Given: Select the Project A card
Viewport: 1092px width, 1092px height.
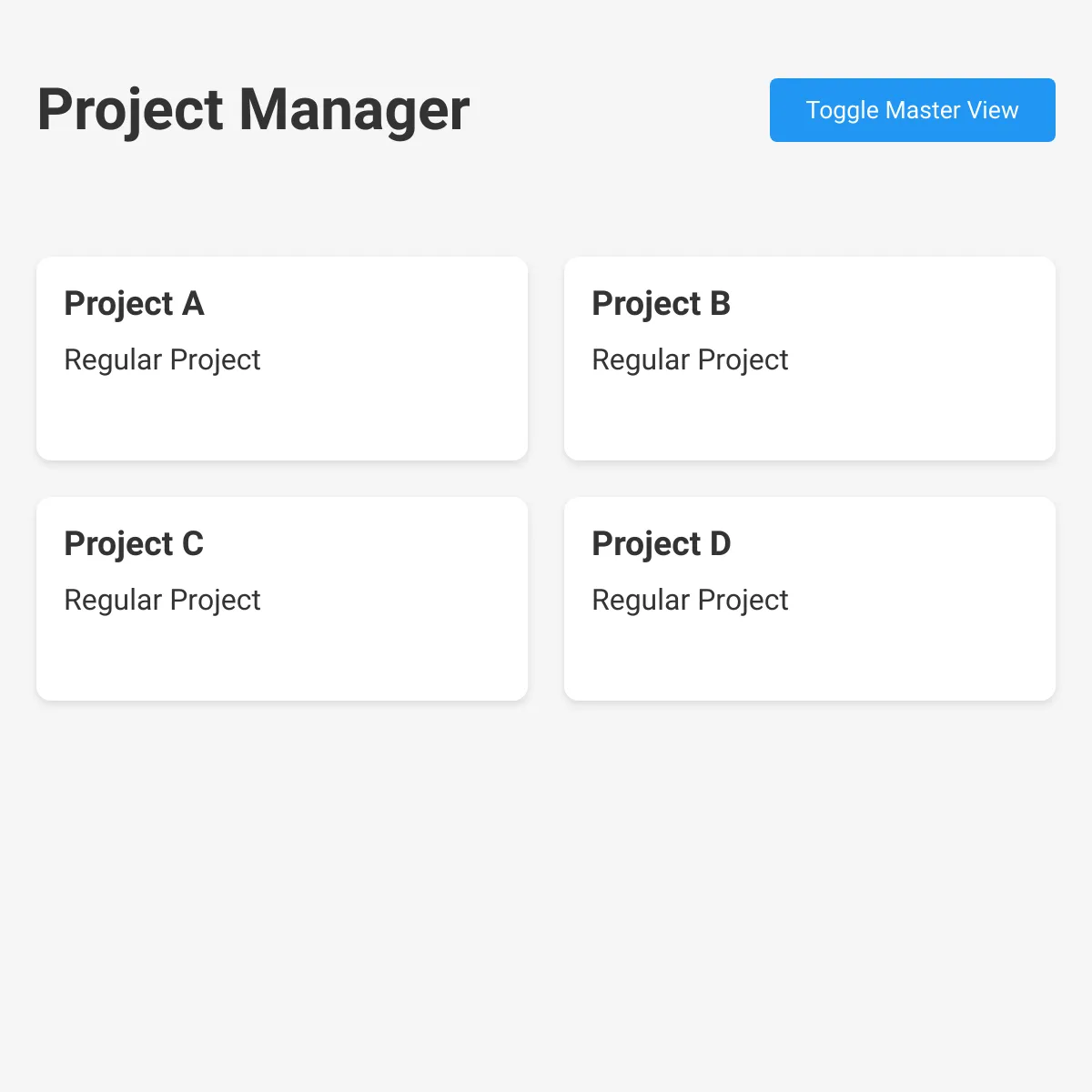Looking at the screenshot, I should point(282,359).
